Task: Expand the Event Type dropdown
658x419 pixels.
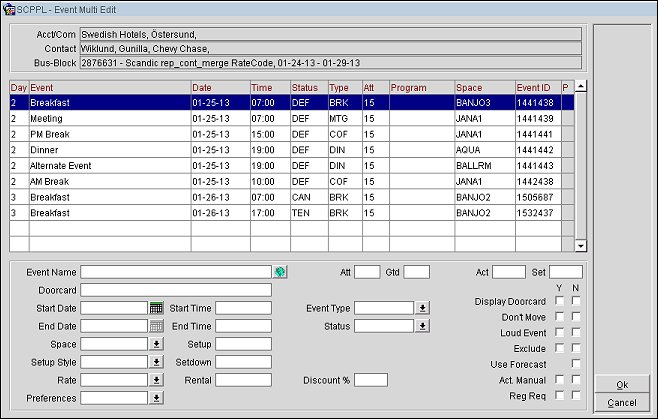Action: pyautogui.click(x=423, y=308)
